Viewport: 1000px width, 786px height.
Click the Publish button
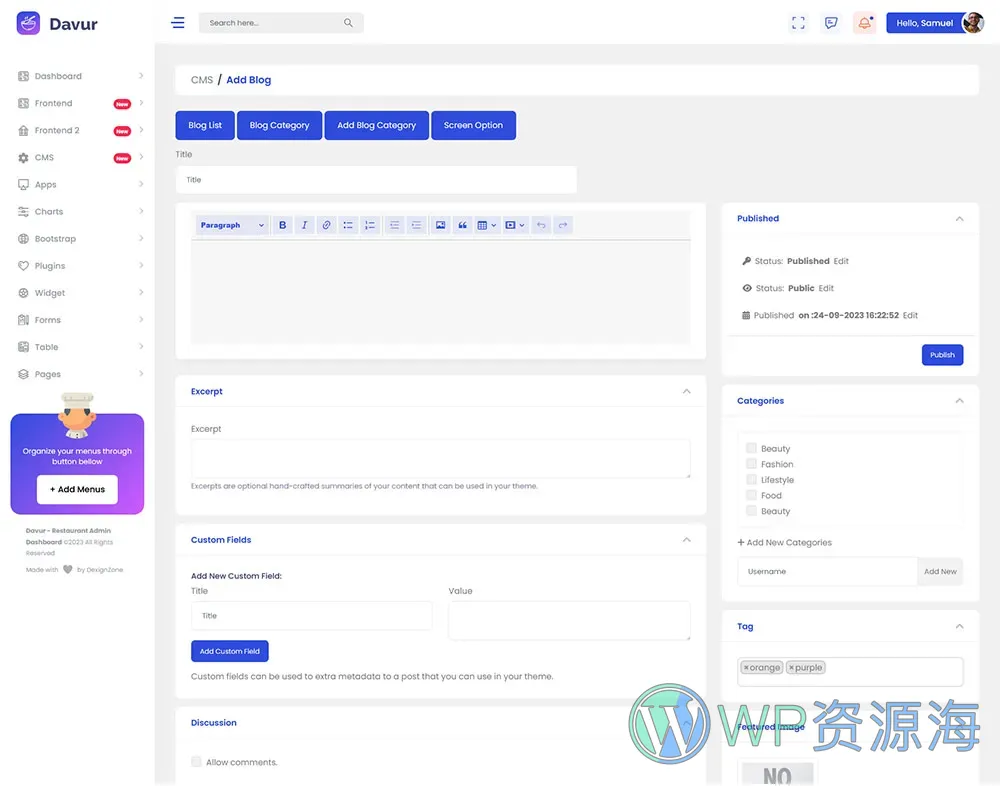[x=942, y=354]
